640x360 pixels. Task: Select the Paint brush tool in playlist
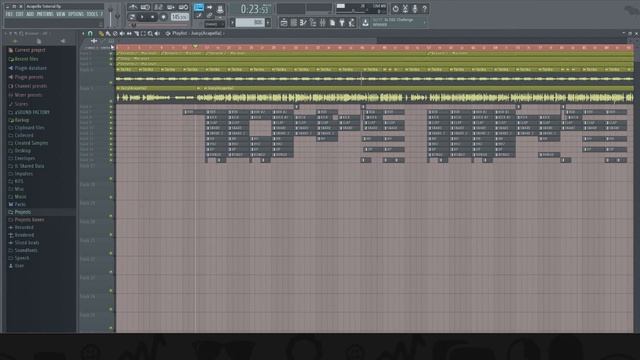(108, 33)
